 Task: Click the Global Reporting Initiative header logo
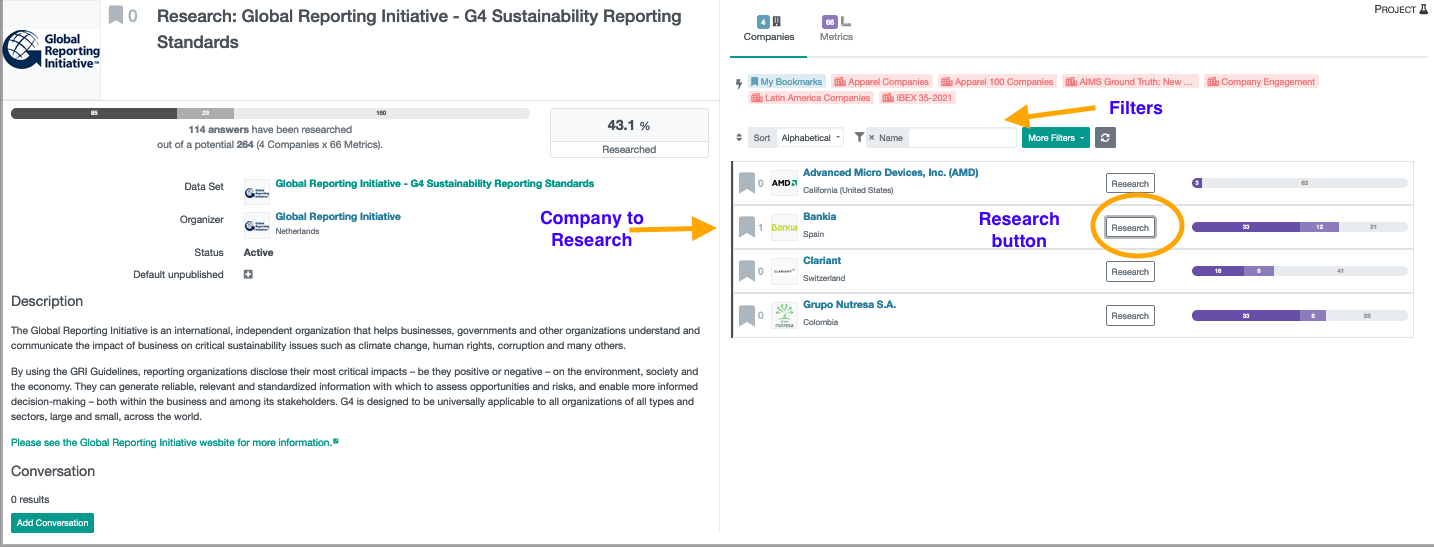tap(51, 50)
